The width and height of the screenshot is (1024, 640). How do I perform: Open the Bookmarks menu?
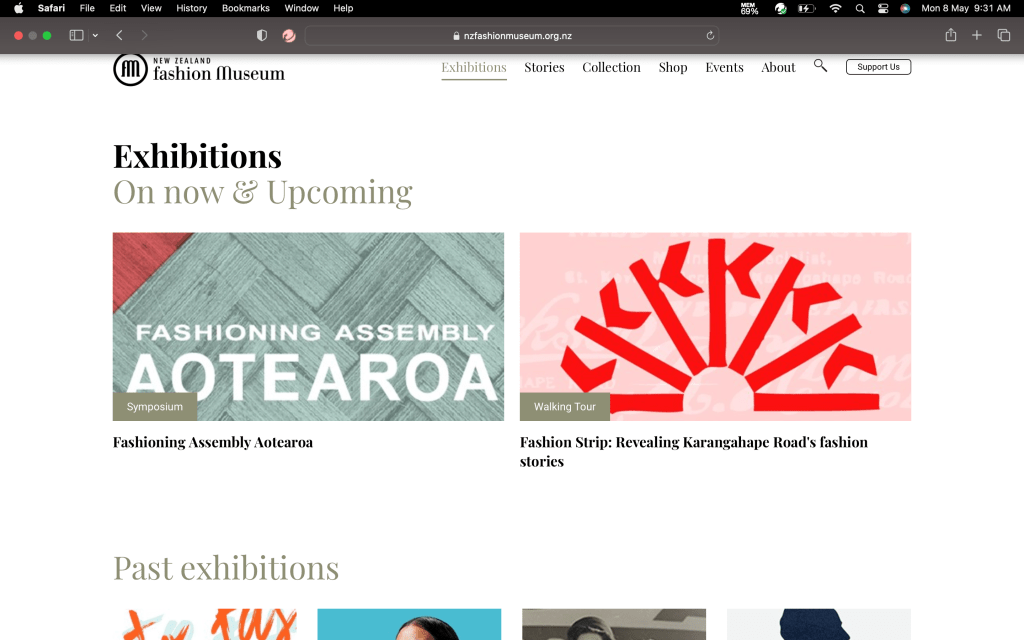coord(245,8)
